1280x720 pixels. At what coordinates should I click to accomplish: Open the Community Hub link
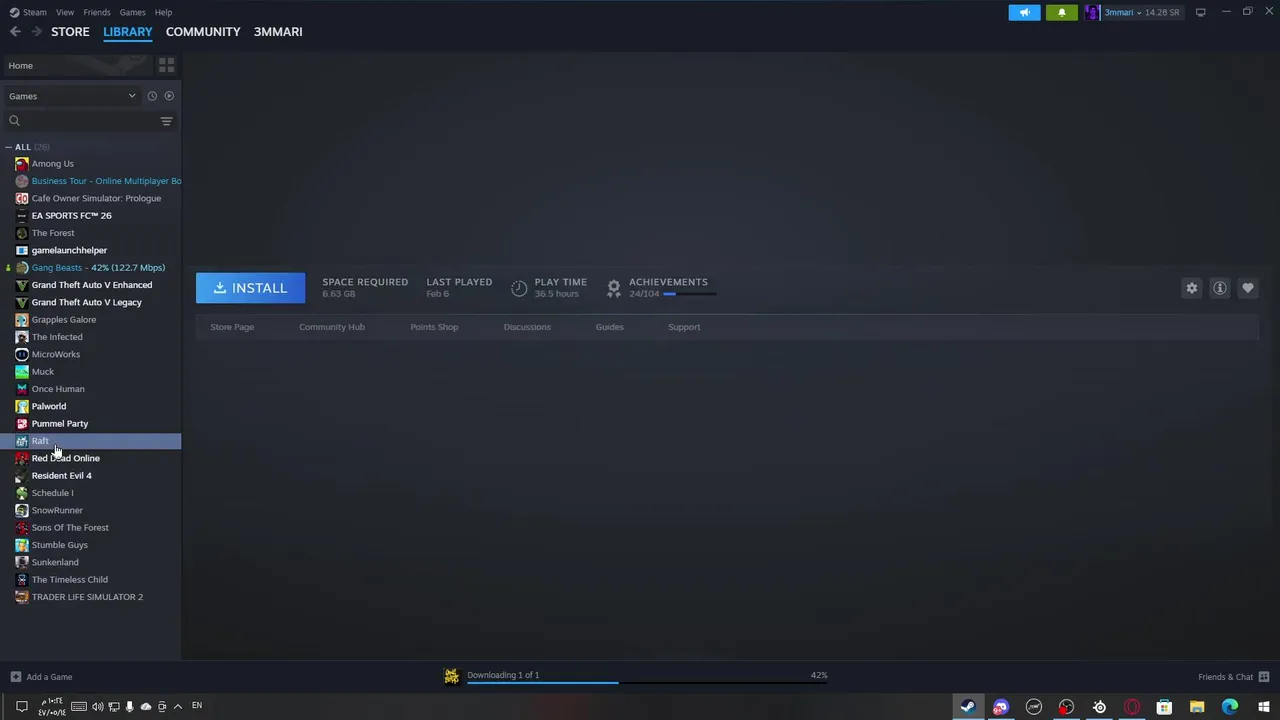[332, 327]
